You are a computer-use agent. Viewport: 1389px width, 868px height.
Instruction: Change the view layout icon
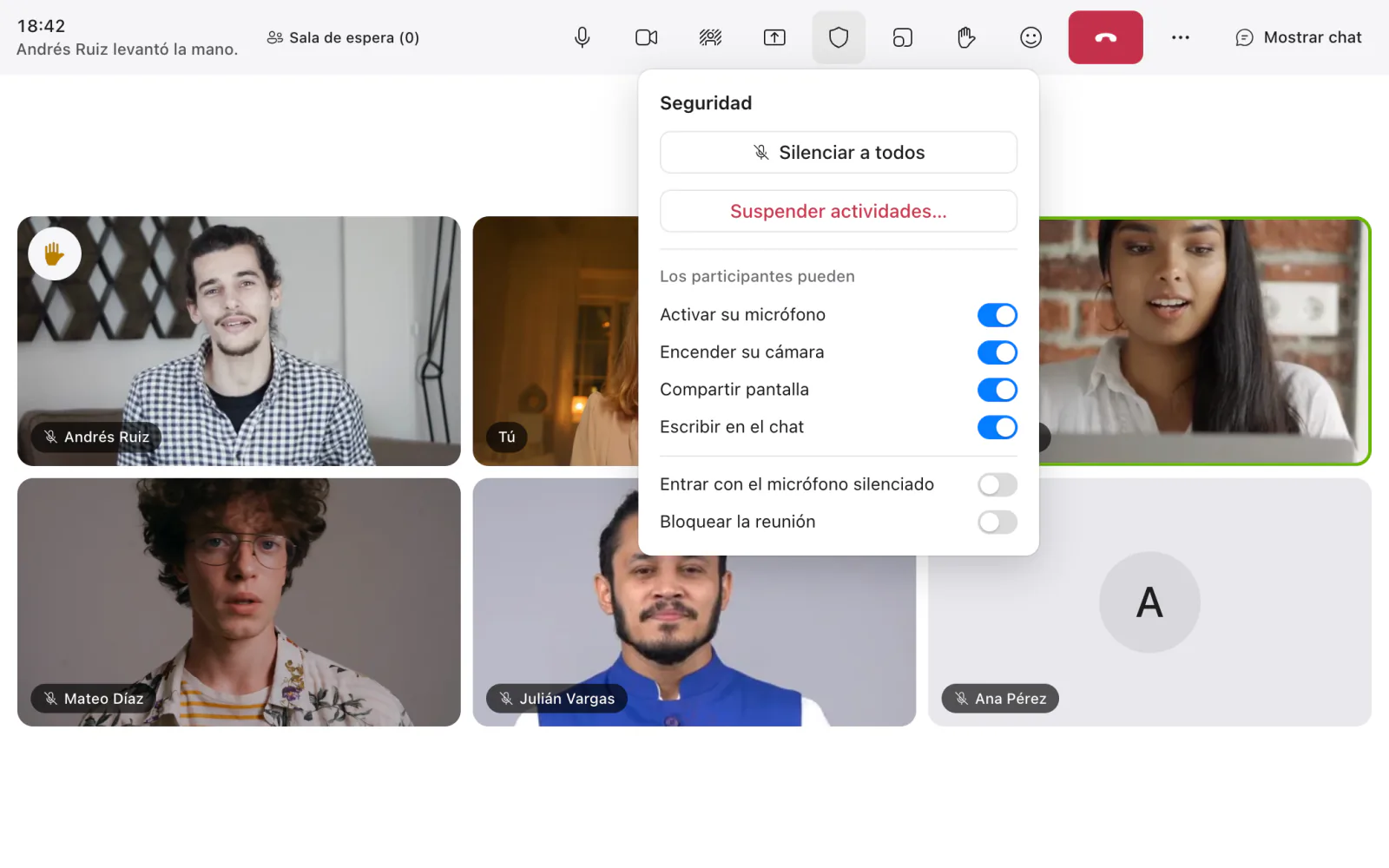[x=903, y=37]
